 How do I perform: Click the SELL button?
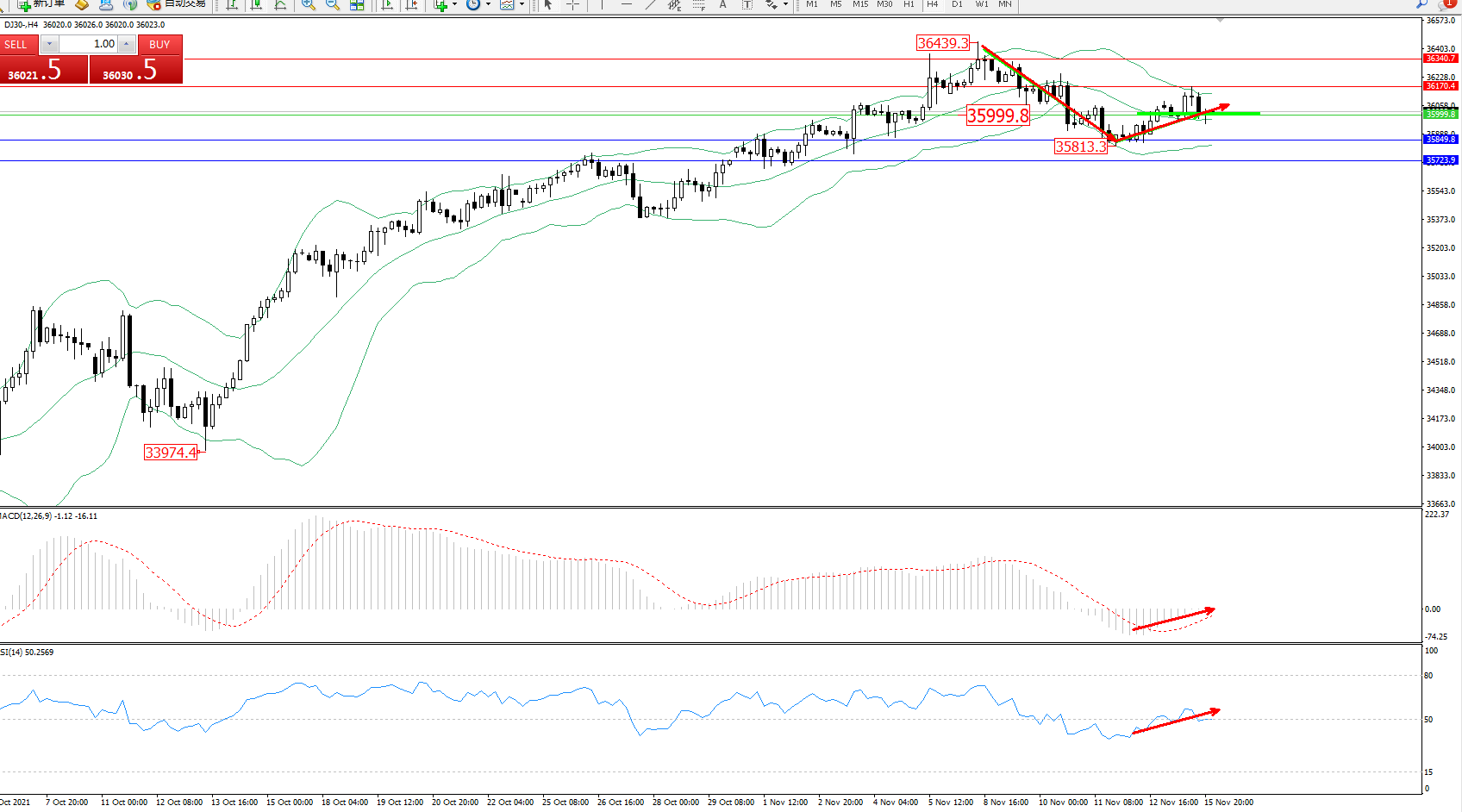point(16,44)
